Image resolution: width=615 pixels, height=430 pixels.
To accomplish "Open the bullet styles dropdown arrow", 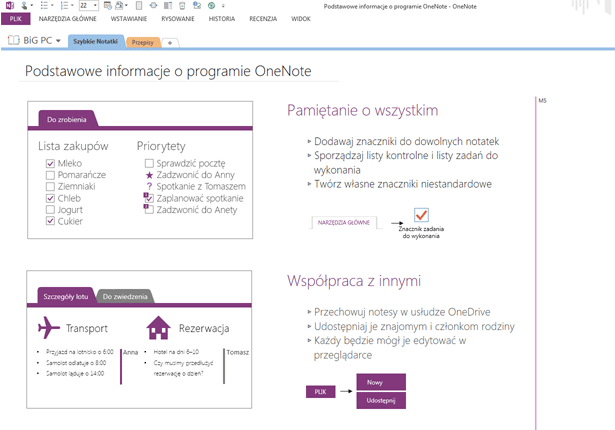I will point(52,5).
